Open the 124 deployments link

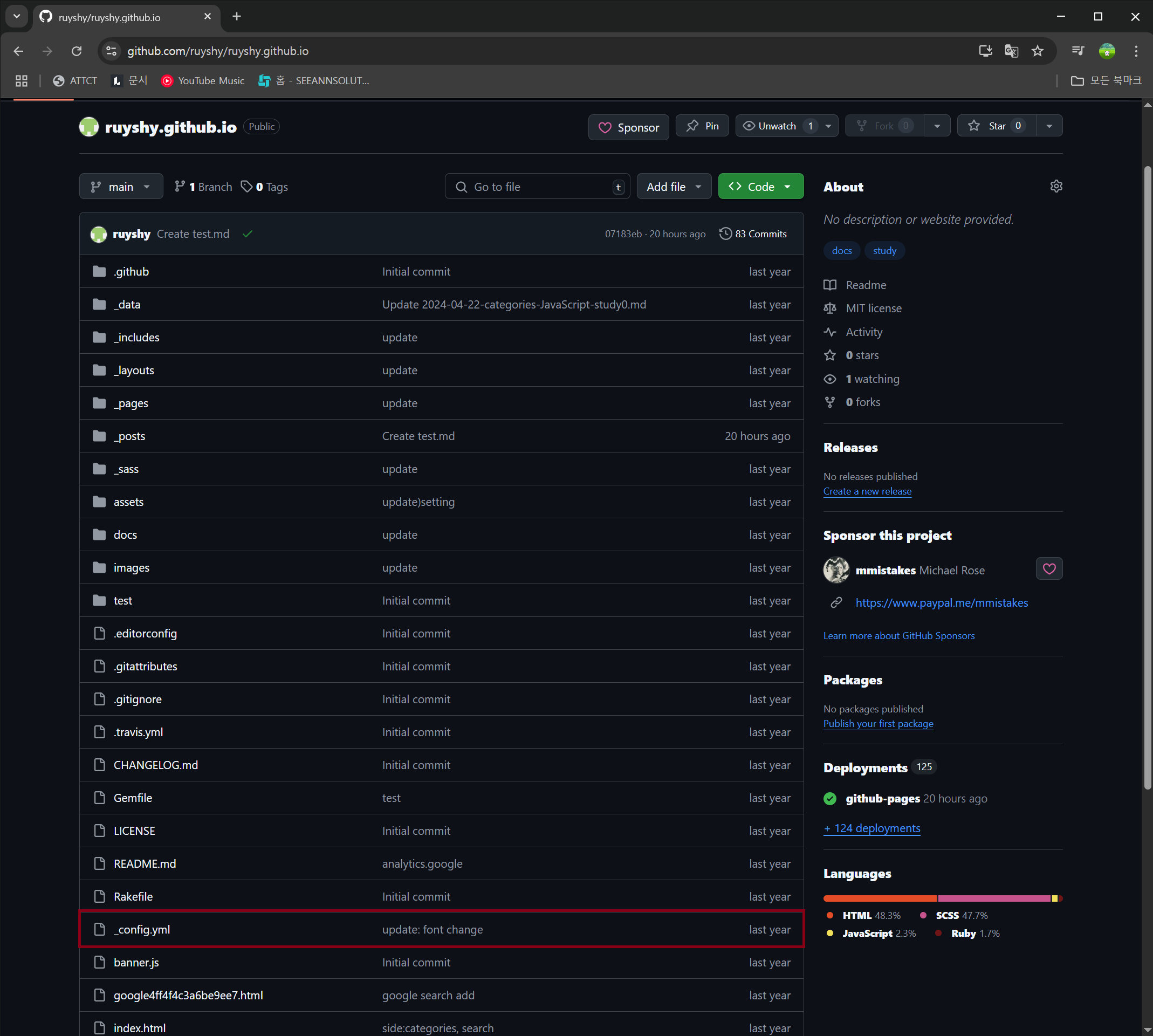pyautogui.click(x=871, y=828)
